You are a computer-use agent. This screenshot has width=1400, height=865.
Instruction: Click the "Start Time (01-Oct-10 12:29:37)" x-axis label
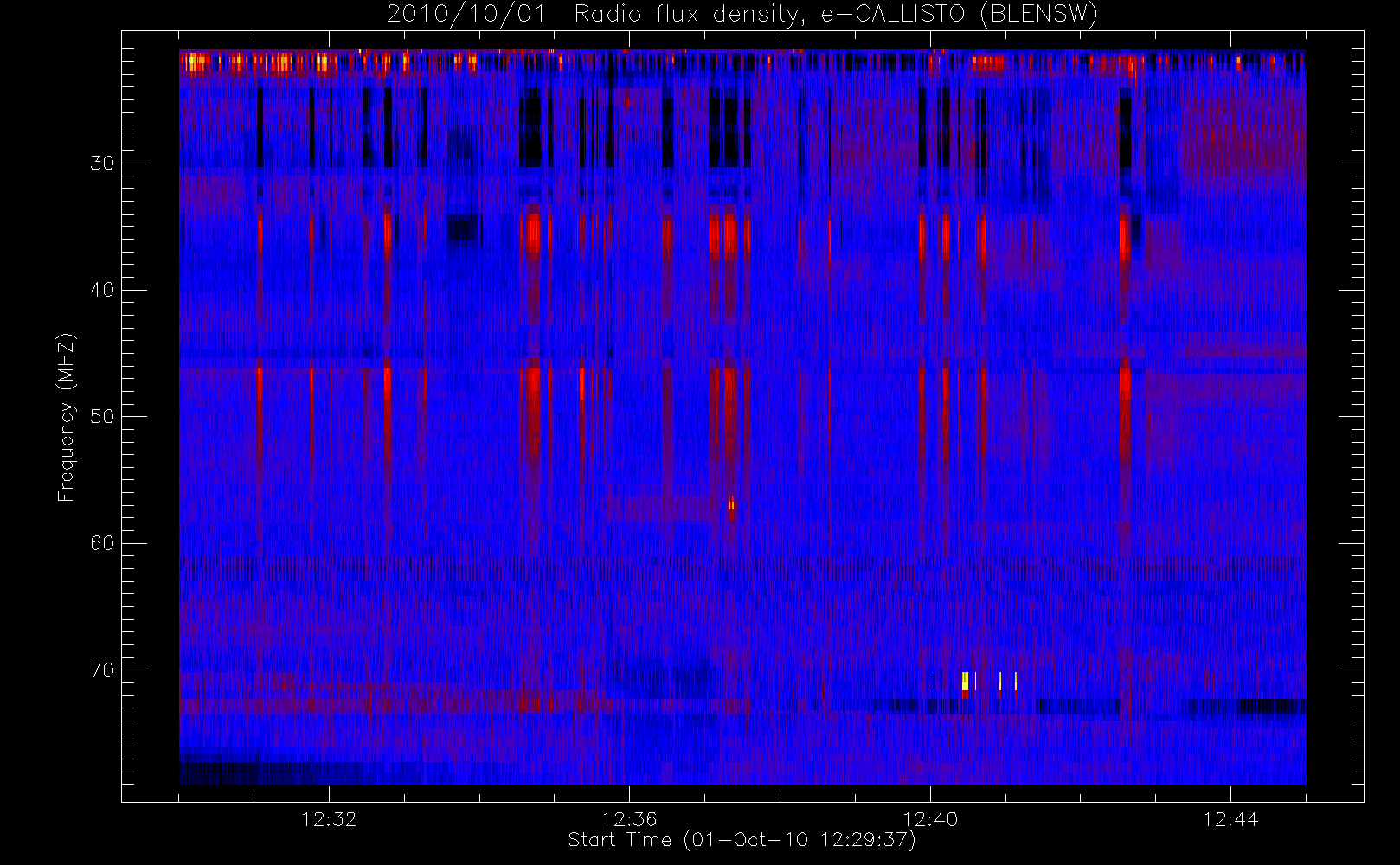coord(742,840)
